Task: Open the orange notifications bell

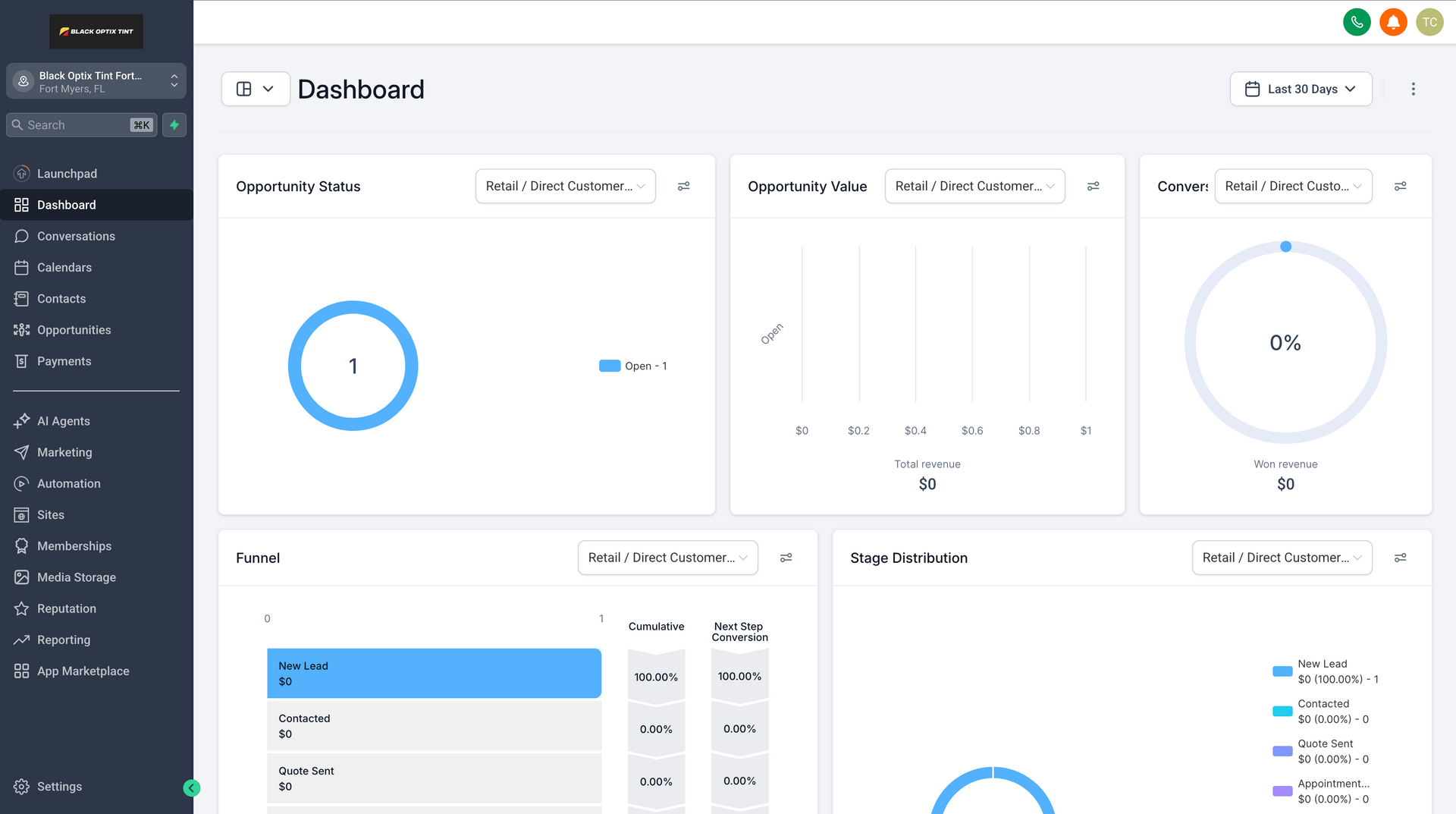Action: pyautogui.click(x=1393, y=22)
